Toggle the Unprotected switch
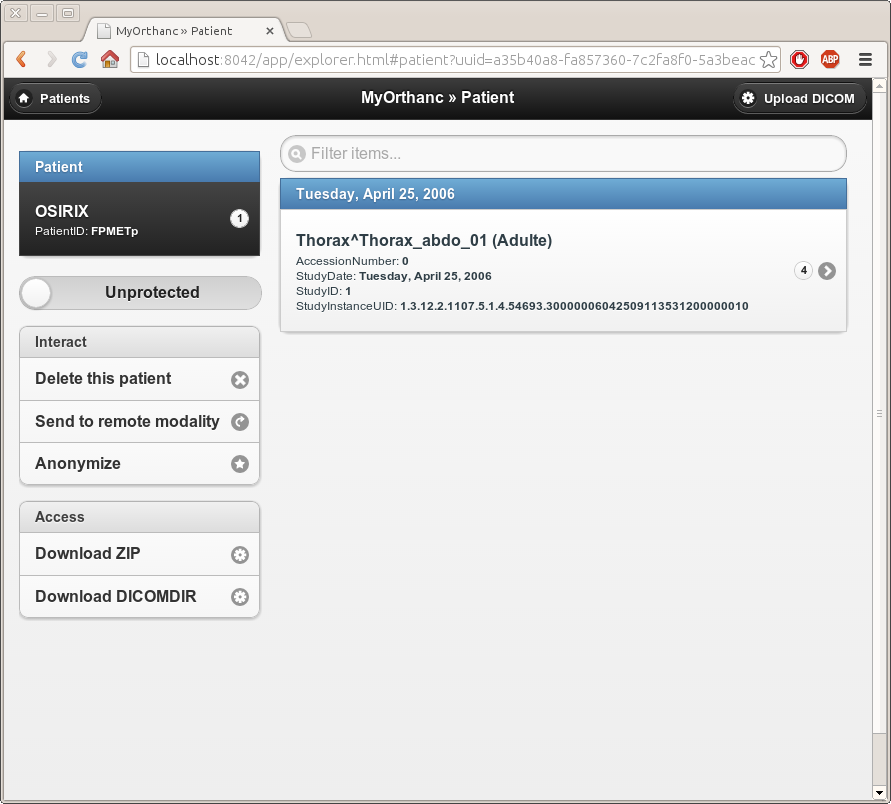This screenshot has width=891, height=804. 140,293
